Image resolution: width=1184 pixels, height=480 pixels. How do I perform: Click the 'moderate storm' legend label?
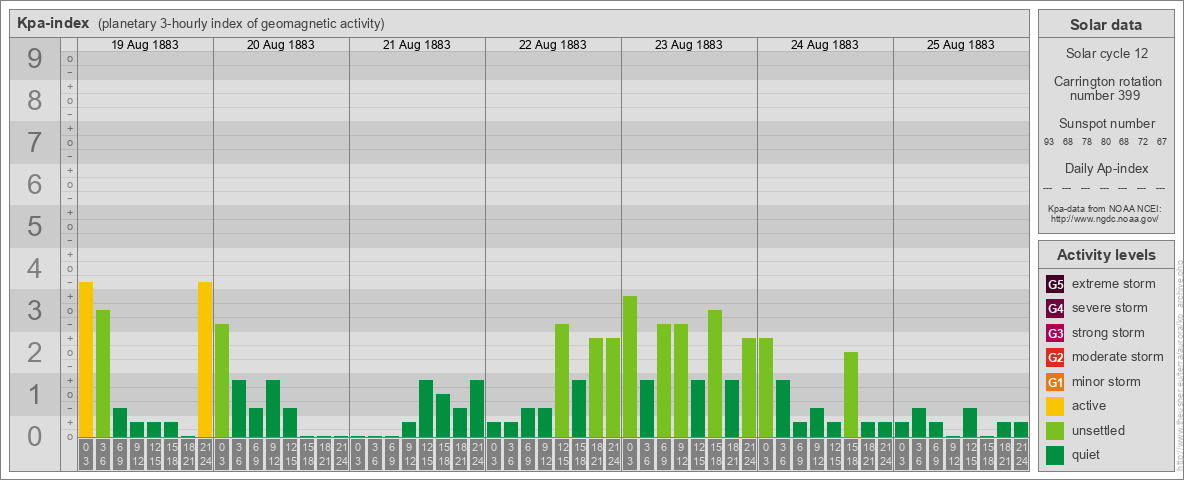click(x=1118, y=357)
